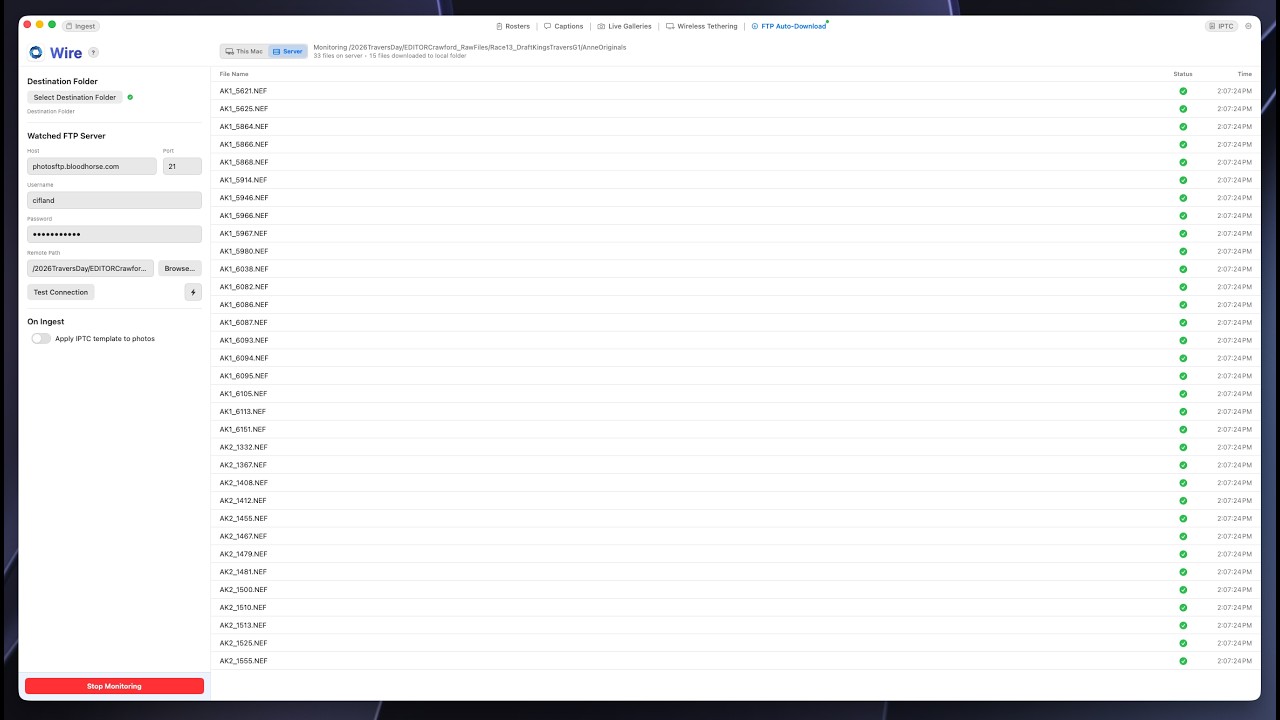Screen dimensions: 1280x720
Task: Open the Rosters tab
Action: click(x=513, y=26)
